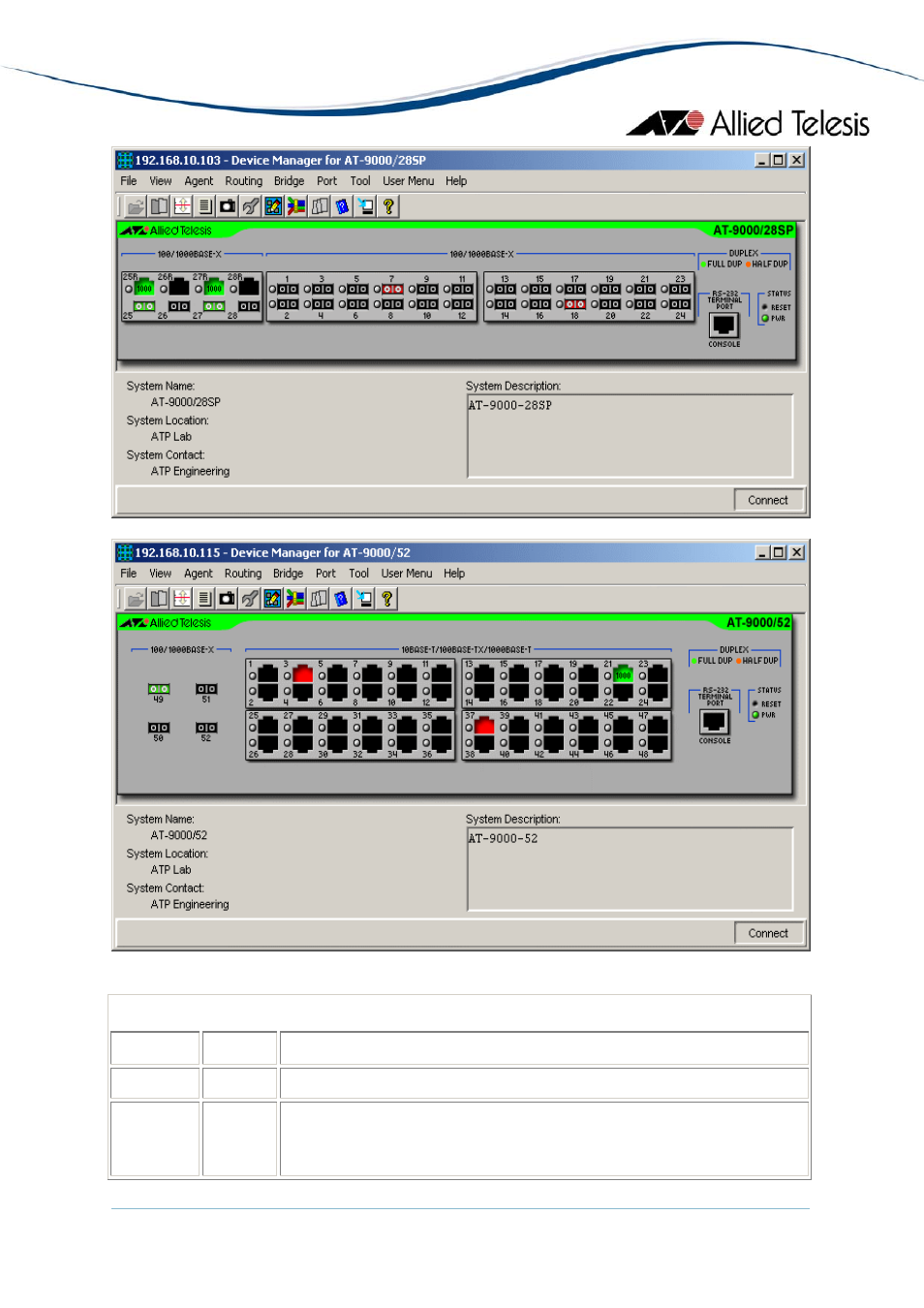Click Connect button in AT-9000/28SP window
This screenshot has width=924, height=1308.
(768, 501)
